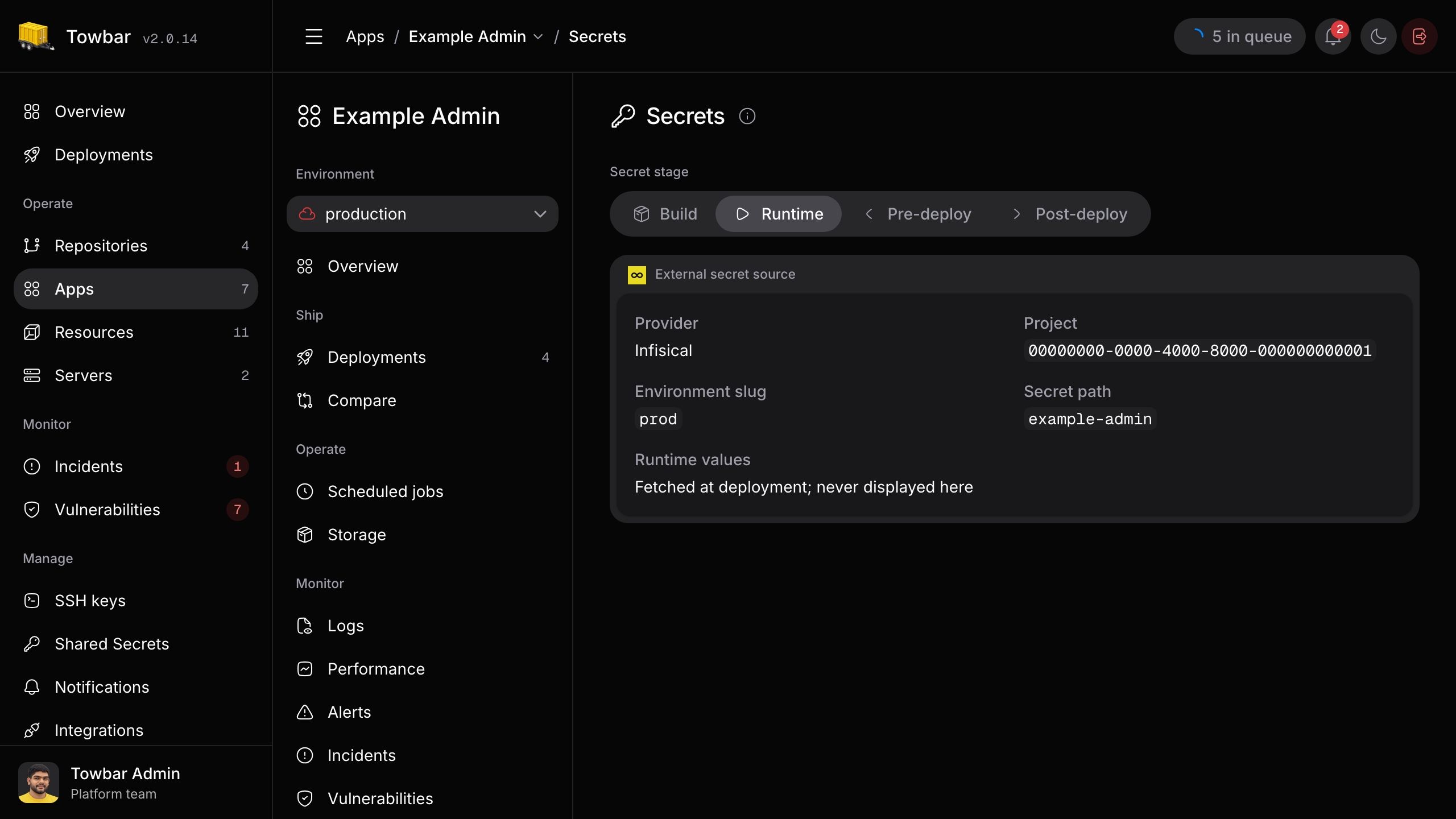Click the Storage box icon
The width and height of the screenshot is (1456, 819).
[305, 535]
